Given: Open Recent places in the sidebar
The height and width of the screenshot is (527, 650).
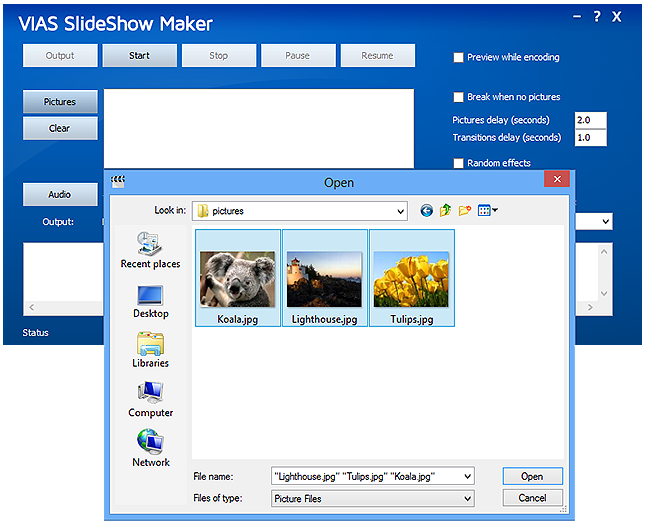Looking at the screenshot, I should (x=150, y=251).
